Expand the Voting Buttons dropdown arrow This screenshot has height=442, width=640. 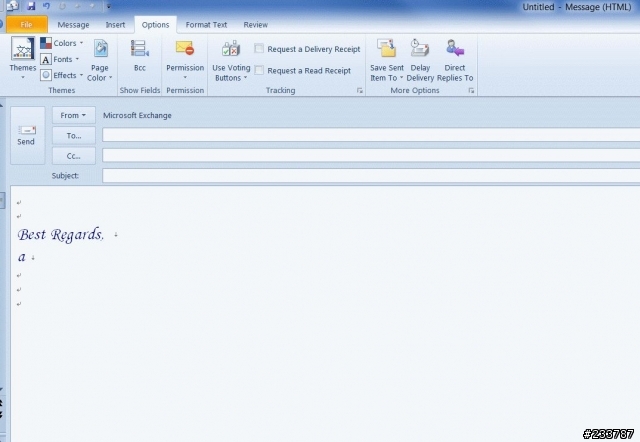245,78
